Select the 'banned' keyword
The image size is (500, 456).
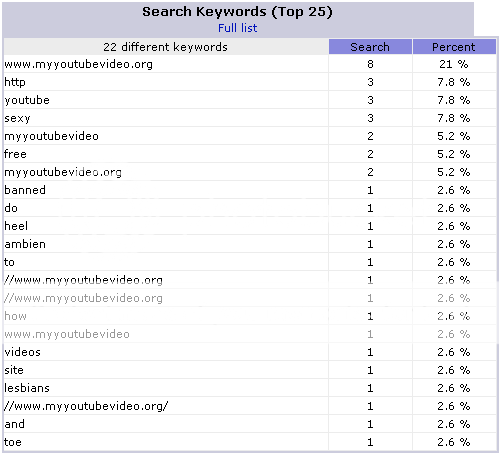point(25,190)
